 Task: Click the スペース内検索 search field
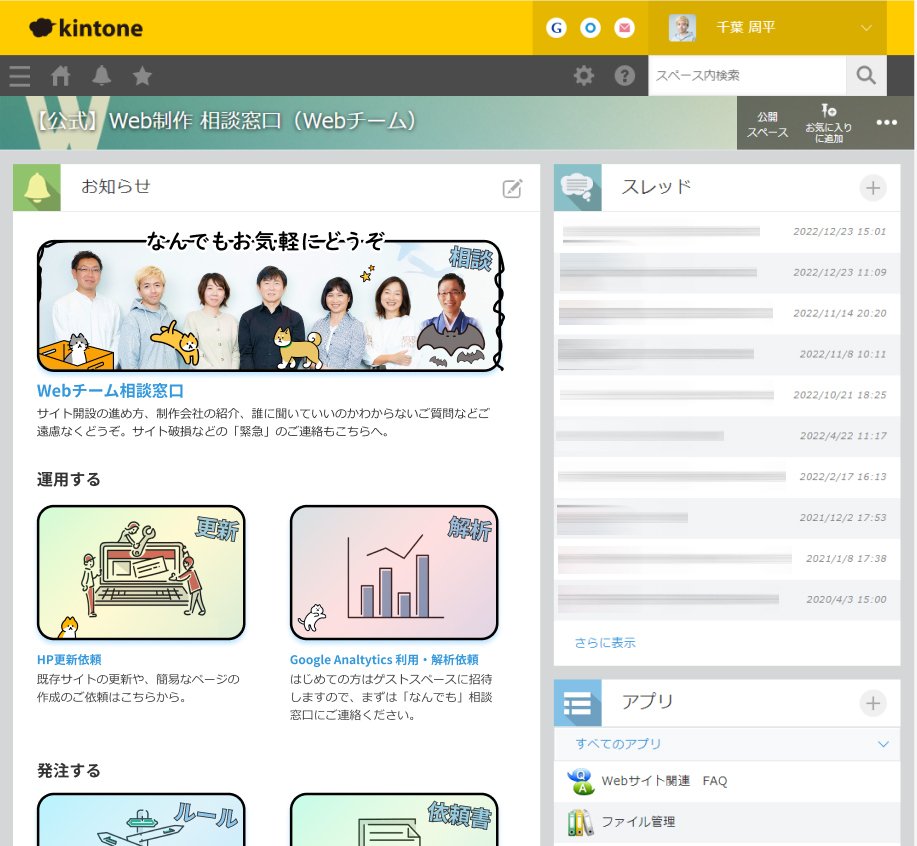[x=745, y=75]
